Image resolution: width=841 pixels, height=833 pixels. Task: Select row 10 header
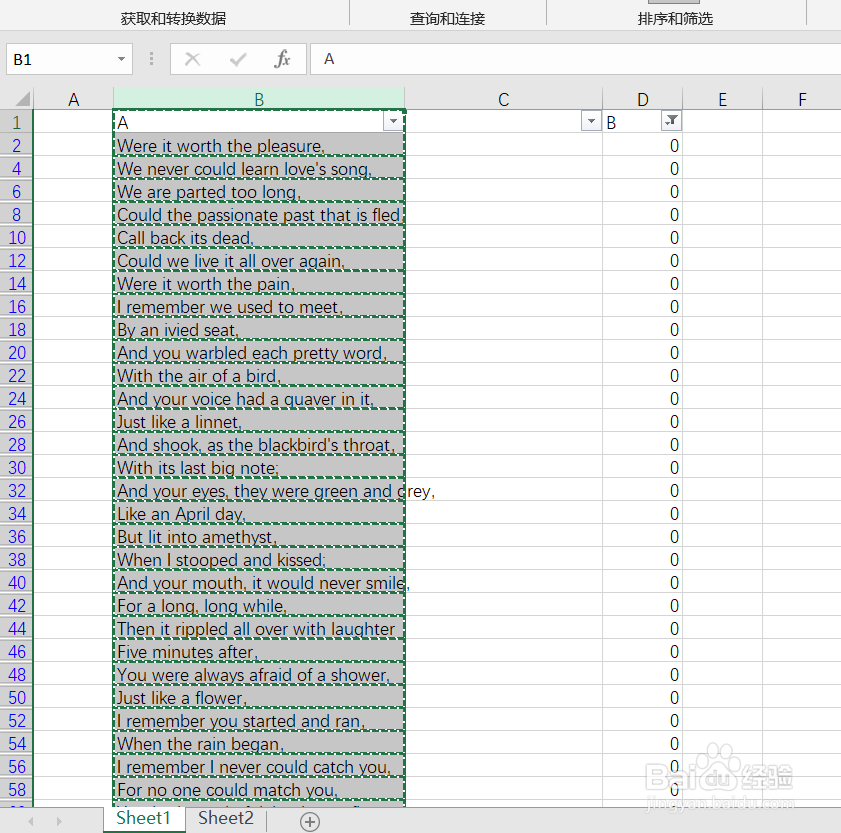tap(17, 237)
